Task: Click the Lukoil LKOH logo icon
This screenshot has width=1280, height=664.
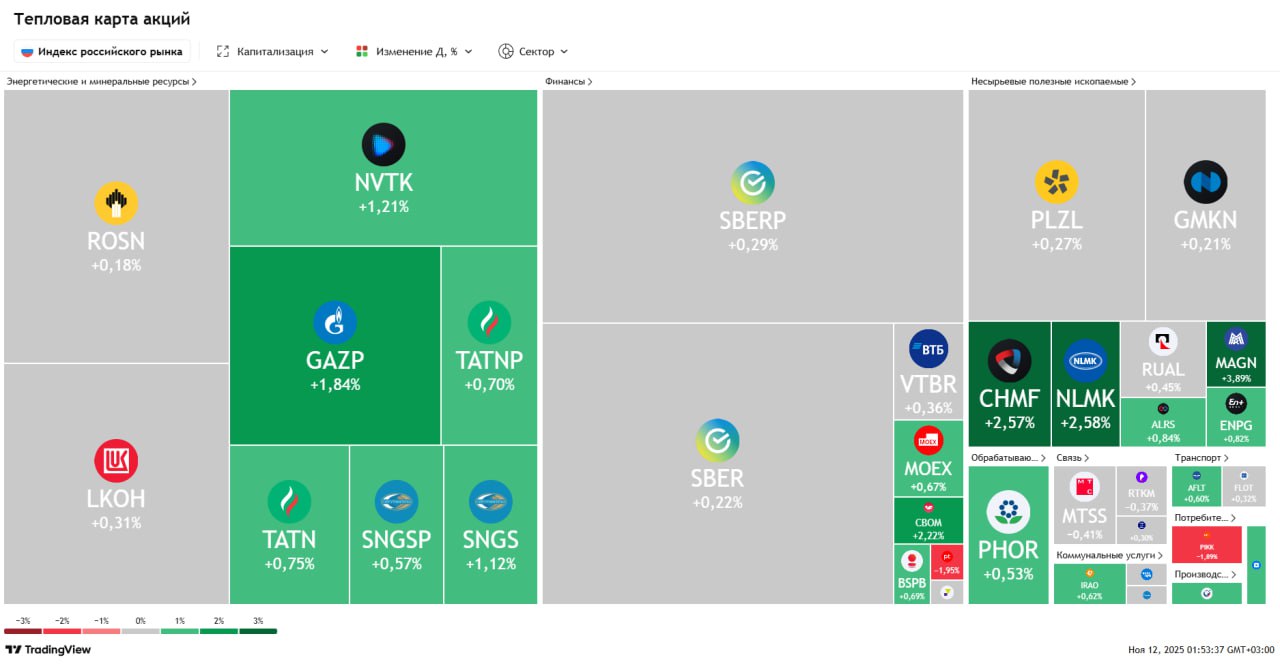Action: coord(116,461)
